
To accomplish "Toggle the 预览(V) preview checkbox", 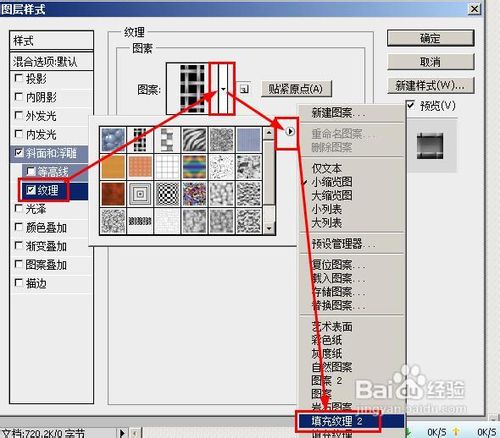I will (x=411, y=105).
